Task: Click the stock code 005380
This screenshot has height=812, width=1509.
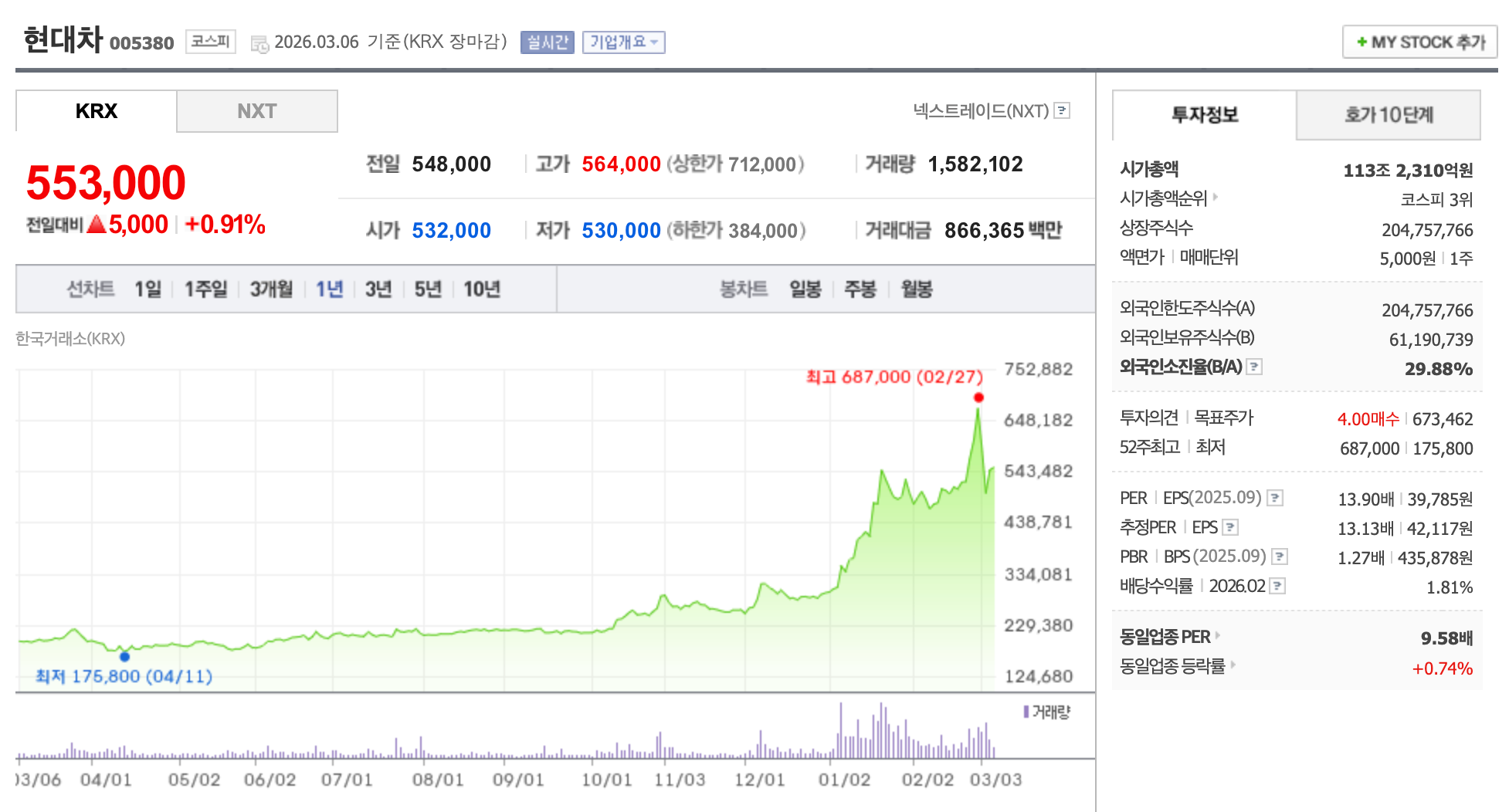Action: [x=141, y=43]
